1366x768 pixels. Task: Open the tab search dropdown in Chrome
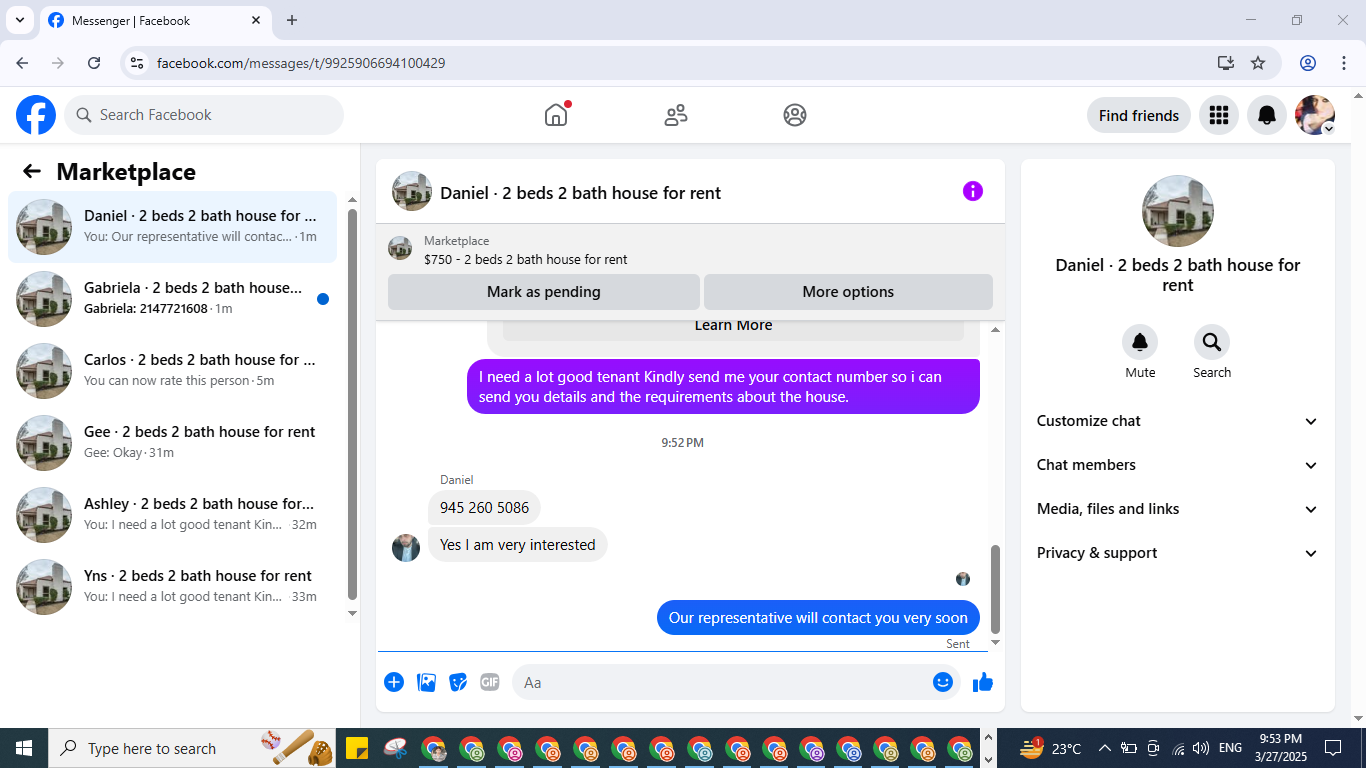click(19, 20)
